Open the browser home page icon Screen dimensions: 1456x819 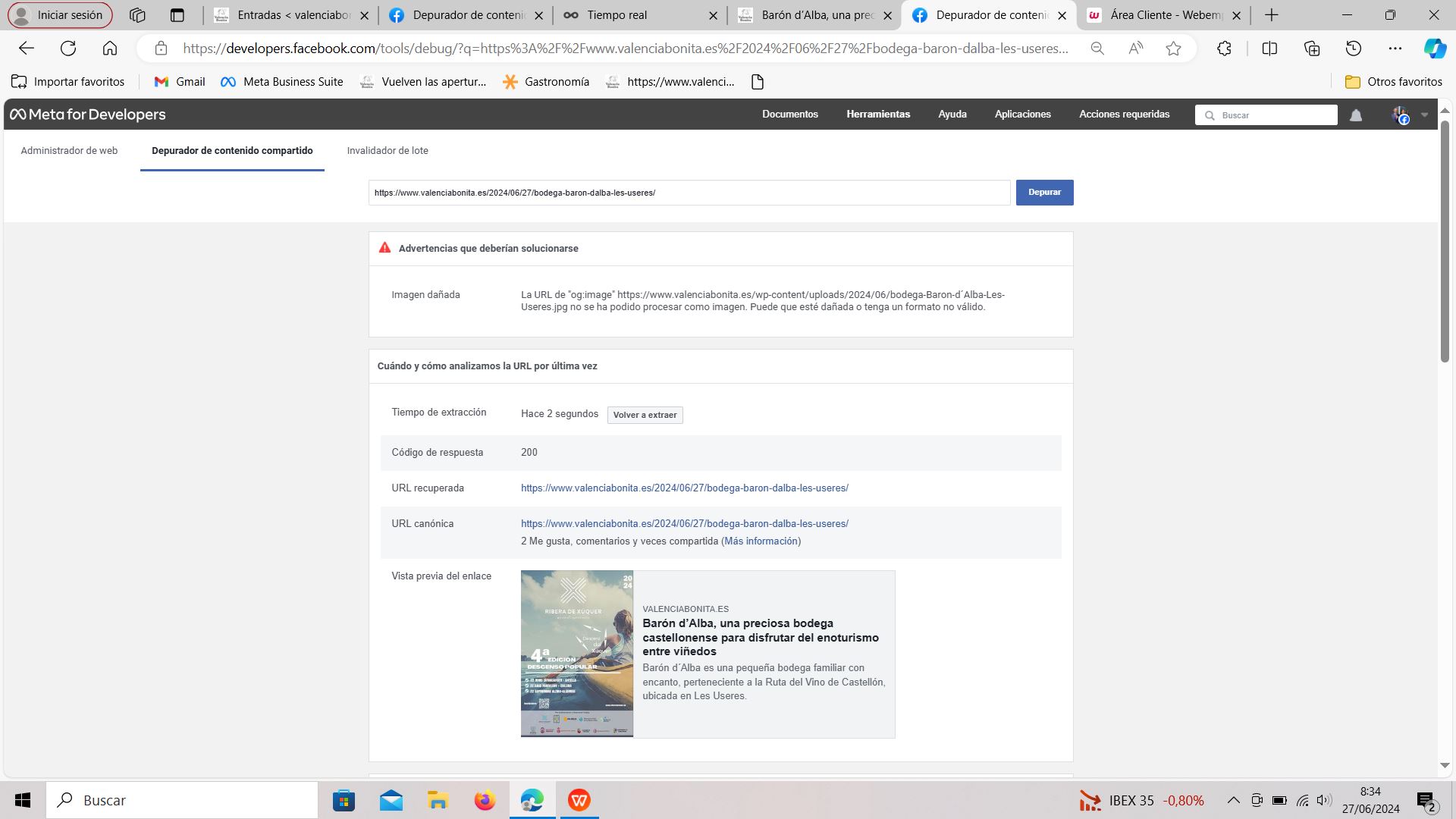[x=110, y=49]
